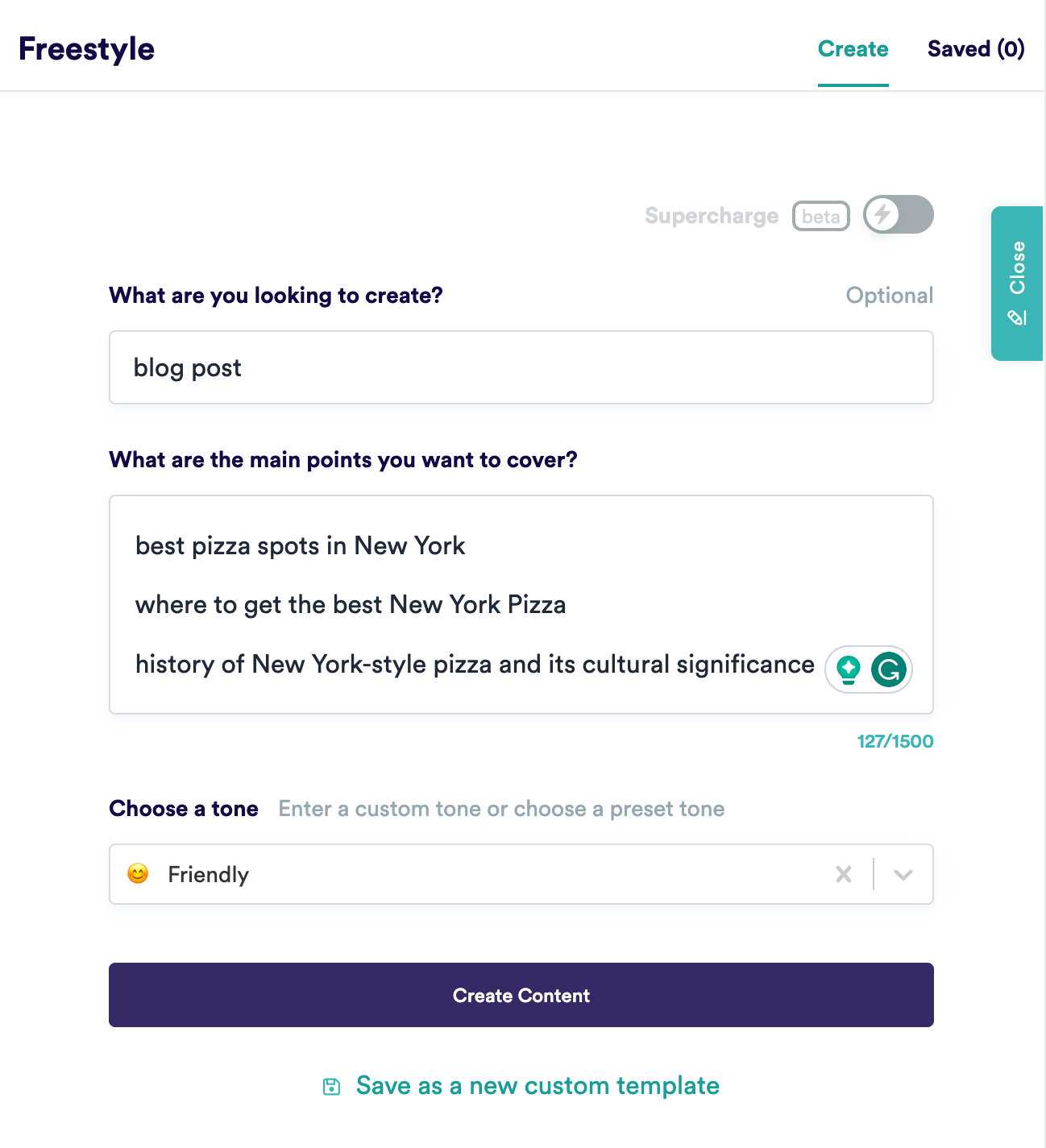The height and width of the screenshot is (1148, 1046).
Task: Open the Friendly tone selector
Action: coord(521,874)
